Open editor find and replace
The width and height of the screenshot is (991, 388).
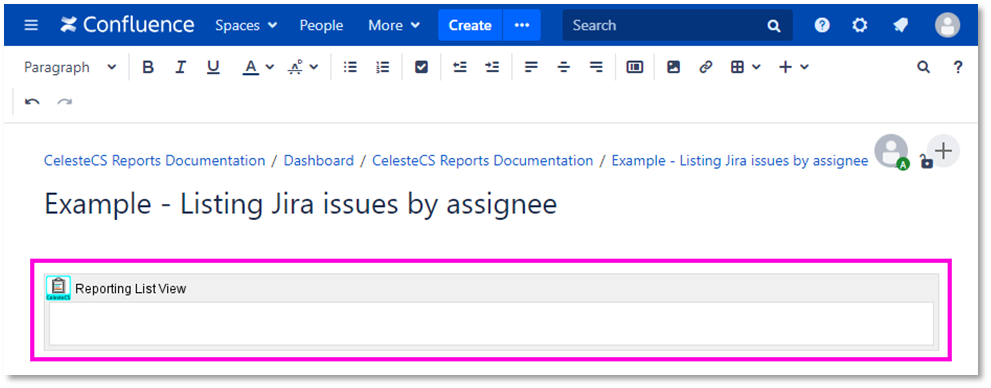point(923,67)
